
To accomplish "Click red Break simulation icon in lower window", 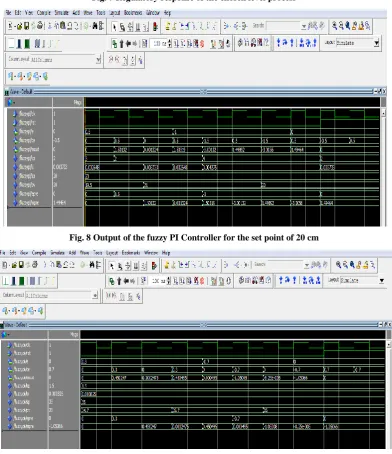I will 202,281.
